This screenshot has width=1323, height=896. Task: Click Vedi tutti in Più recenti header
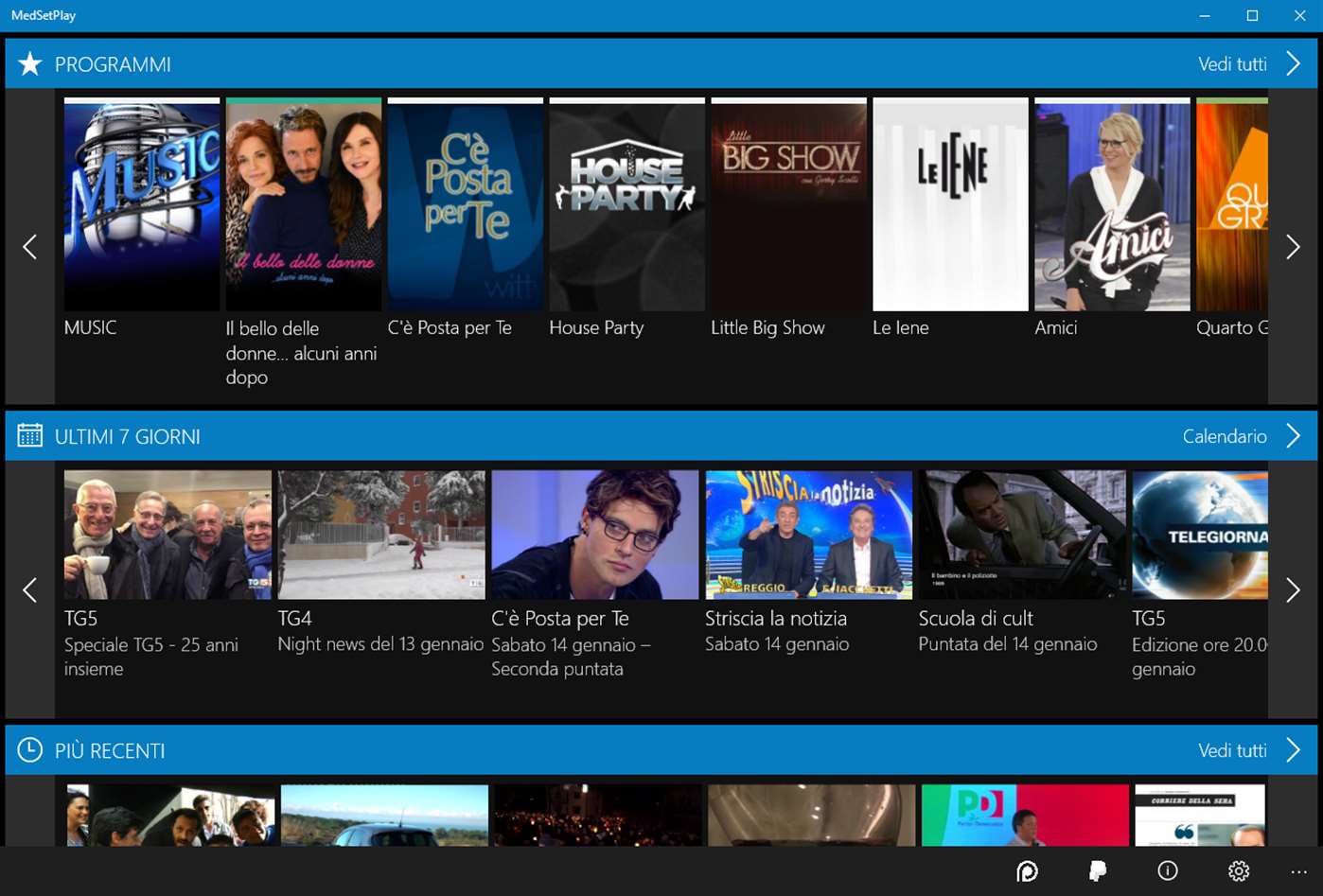click(x=1232, y=750)
